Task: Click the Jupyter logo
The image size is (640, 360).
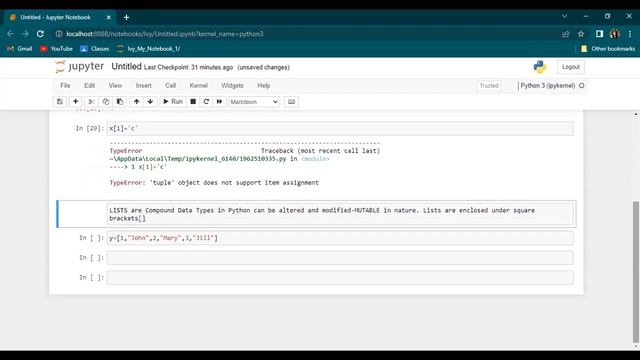Action: click(80, 67)
